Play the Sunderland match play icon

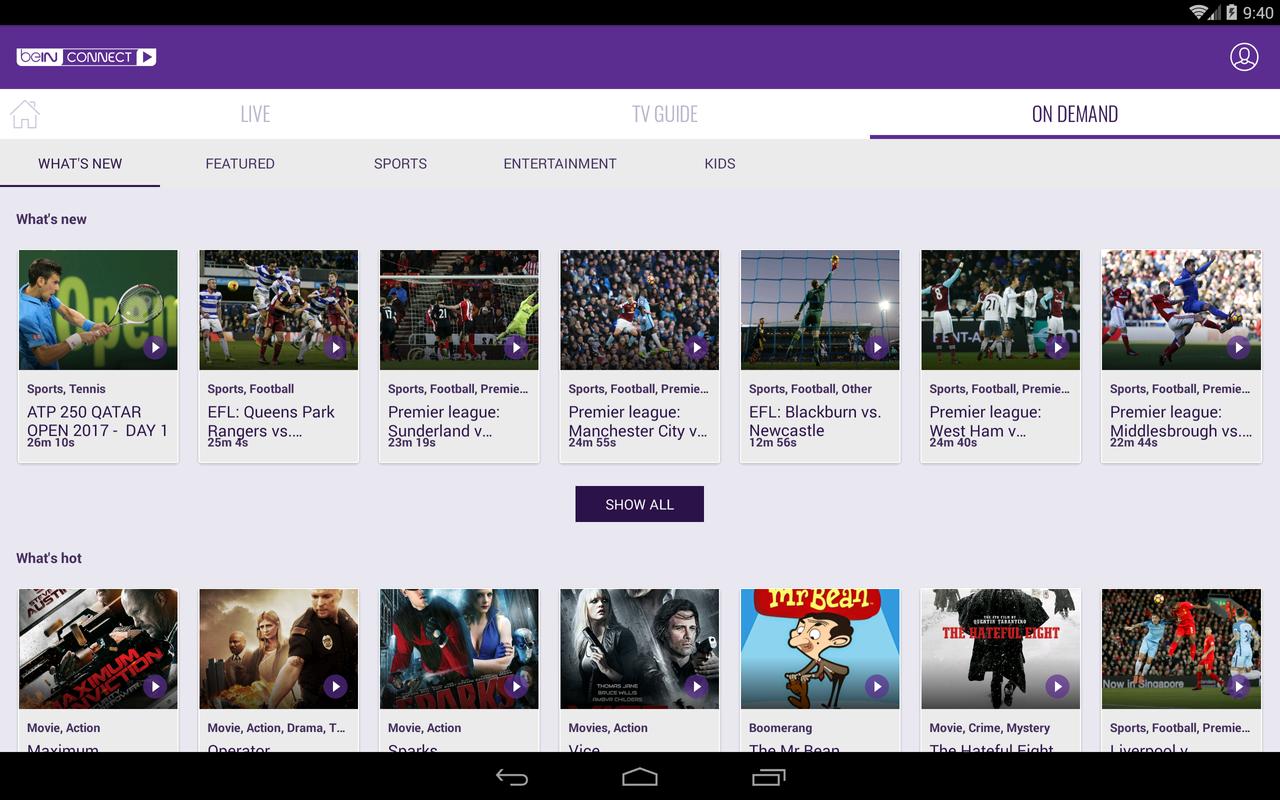[x=515, y=347]
